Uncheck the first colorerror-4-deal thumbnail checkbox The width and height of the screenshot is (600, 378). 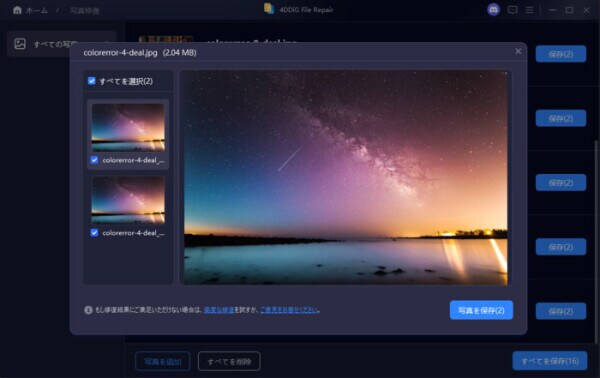point(95,160)
